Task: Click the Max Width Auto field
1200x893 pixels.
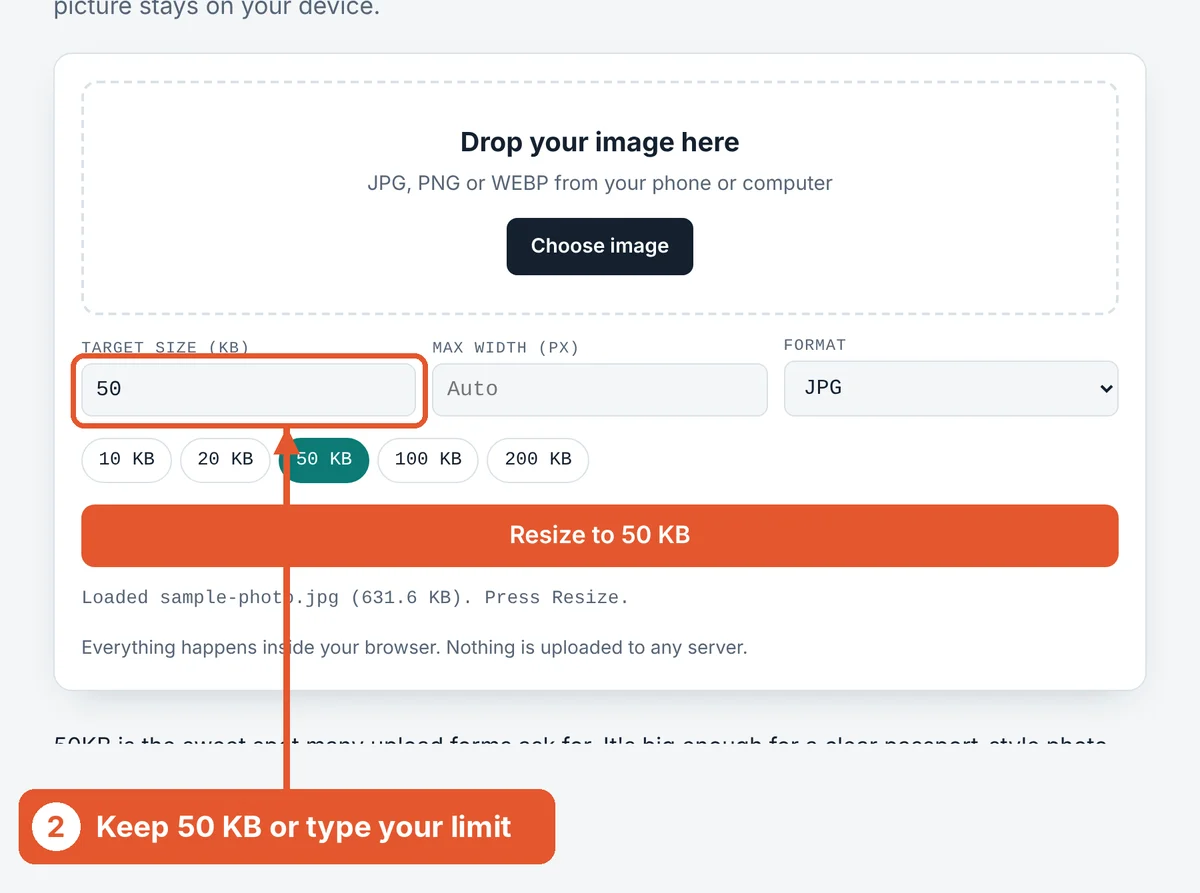Action: (x=600, y=389)
